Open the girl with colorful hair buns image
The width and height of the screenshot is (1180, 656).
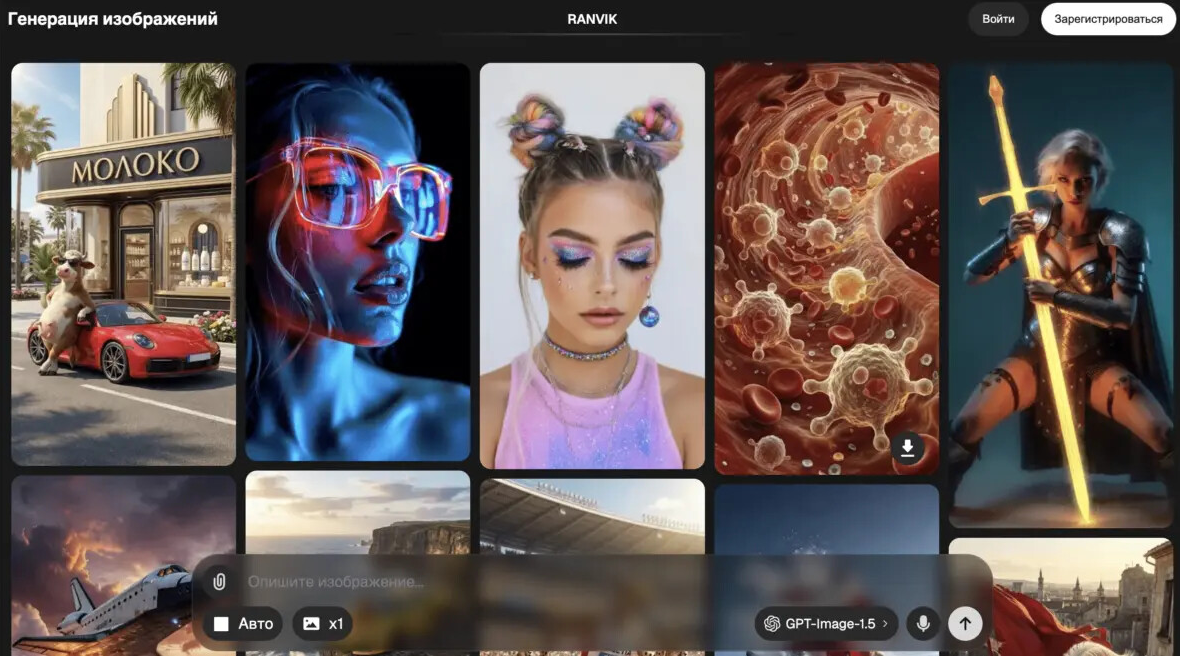[592, 266]
